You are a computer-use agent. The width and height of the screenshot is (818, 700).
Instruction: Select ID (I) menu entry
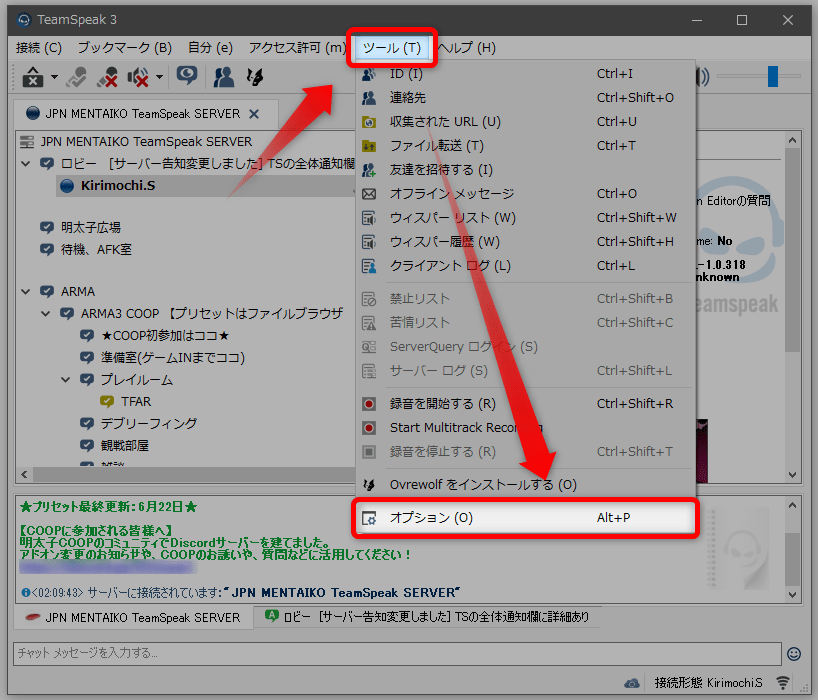[525, 74]
